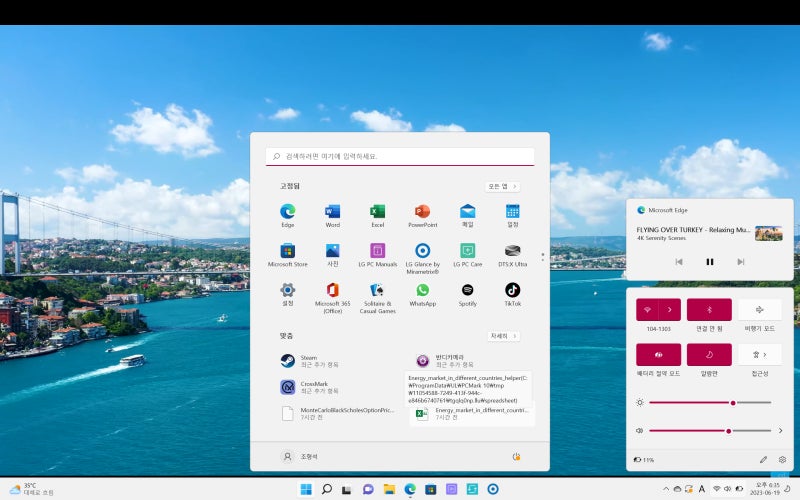Launch Word from the pinned apps
The image size is (800, 500).
333,215
